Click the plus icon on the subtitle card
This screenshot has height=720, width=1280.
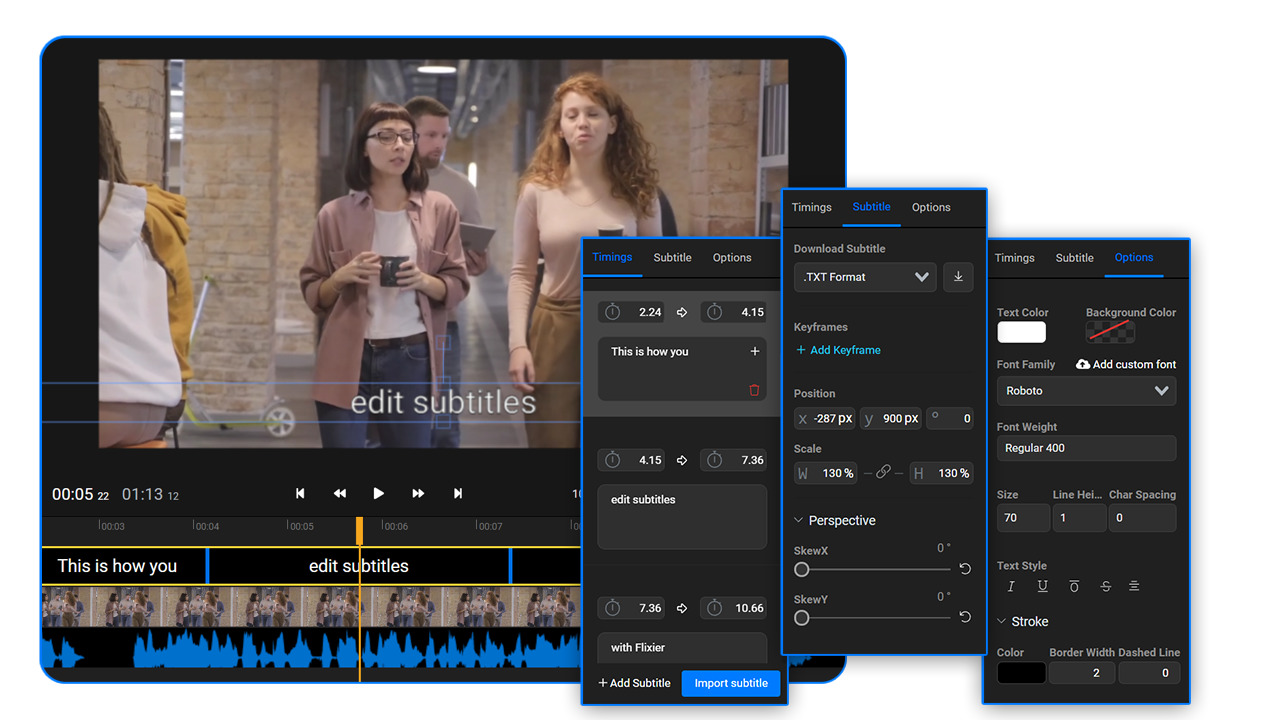(x=756, y=351)
